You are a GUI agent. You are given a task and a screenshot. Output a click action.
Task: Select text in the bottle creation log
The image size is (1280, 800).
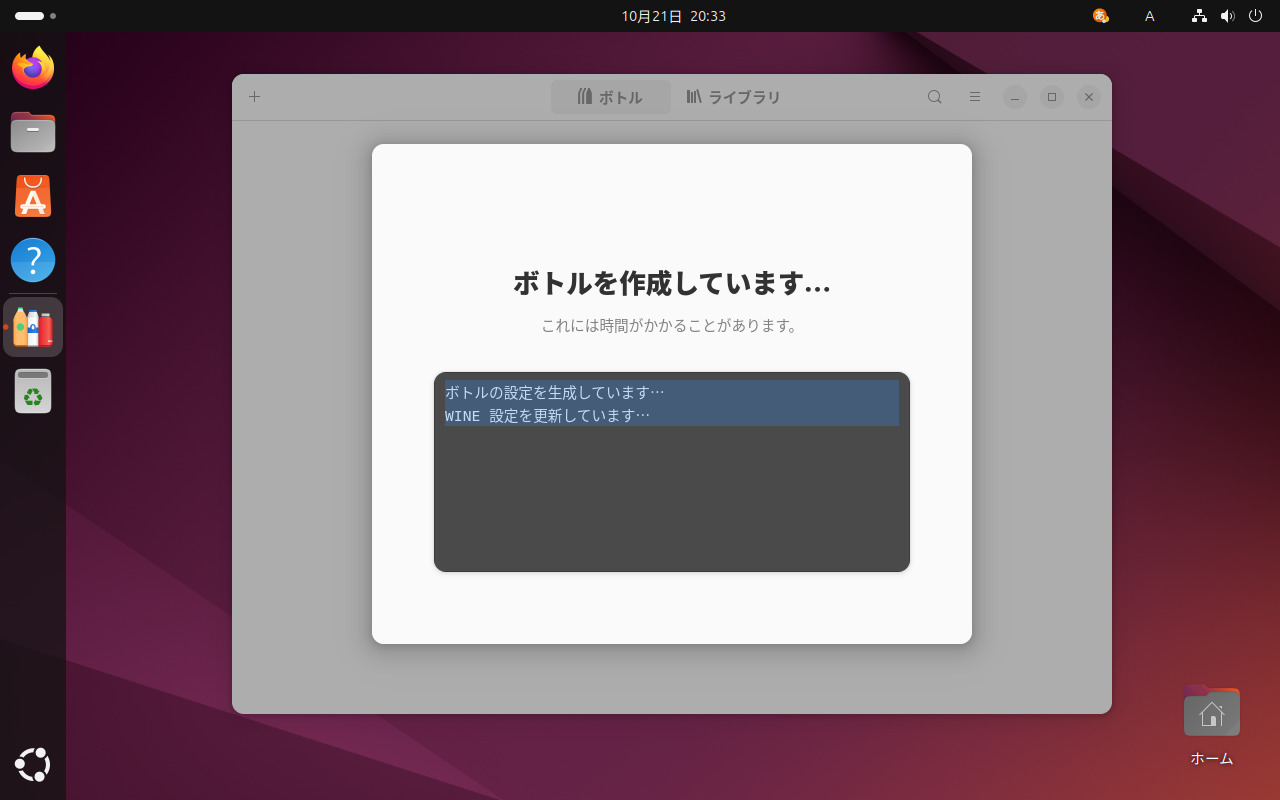coord(672,404)
